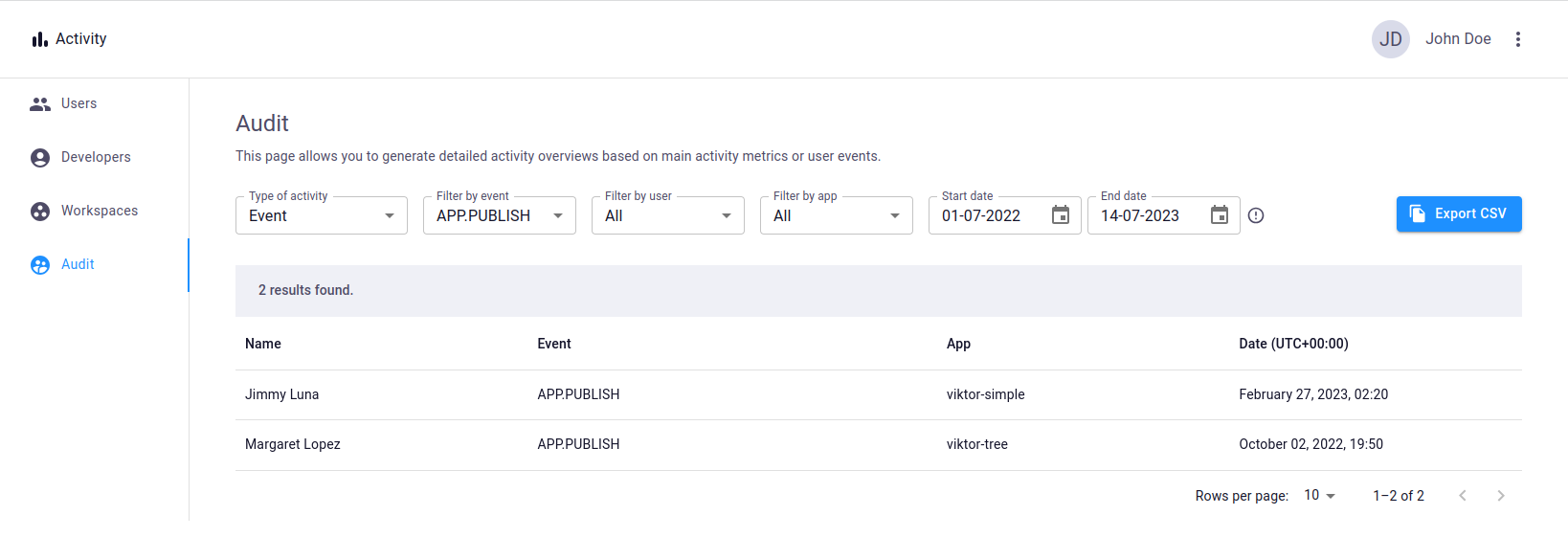Open the End date calendar picker icon

(1219, 215)
